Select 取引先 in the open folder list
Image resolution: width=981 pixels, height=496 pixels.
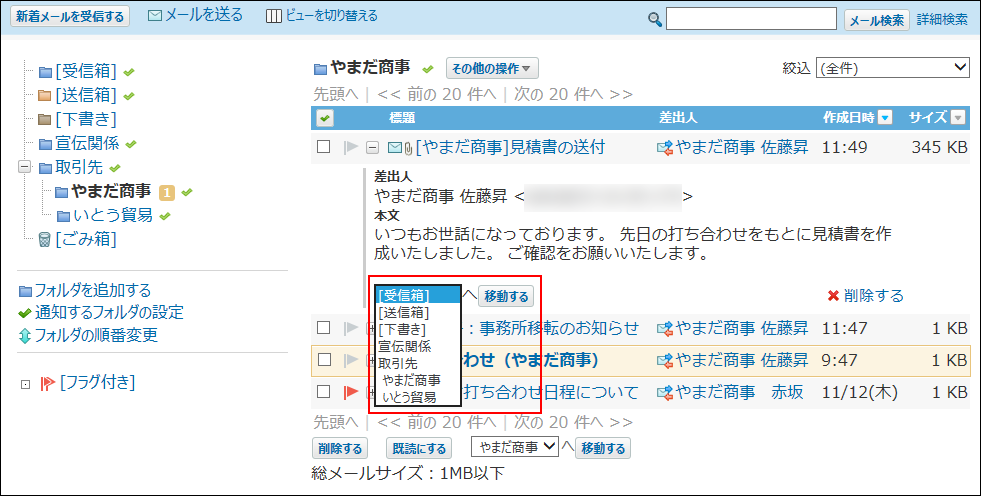[x=418, y=363]
